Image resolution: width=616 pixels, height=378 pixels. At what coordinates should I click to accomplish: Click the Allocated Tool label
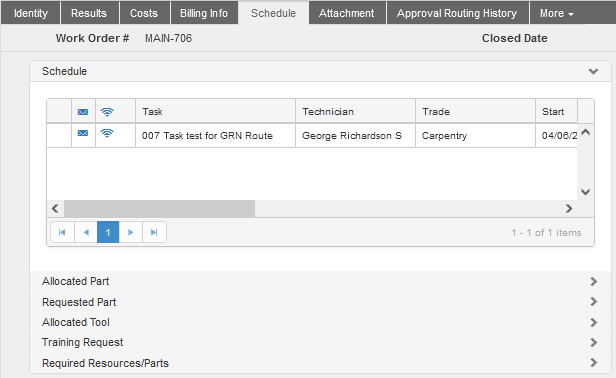(76, 322)
